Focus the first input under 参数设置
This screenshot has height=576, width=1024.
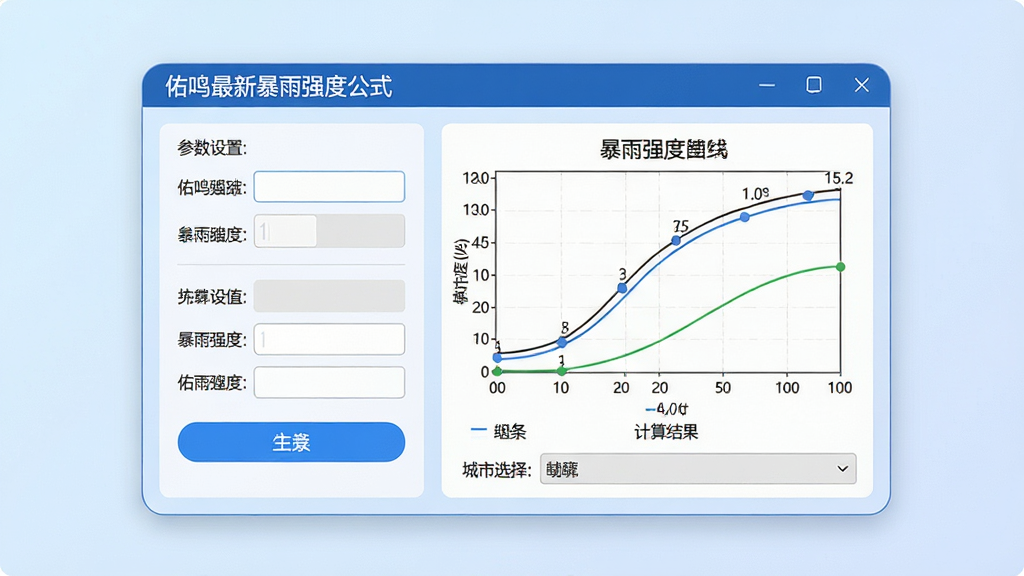click(329, 187)
